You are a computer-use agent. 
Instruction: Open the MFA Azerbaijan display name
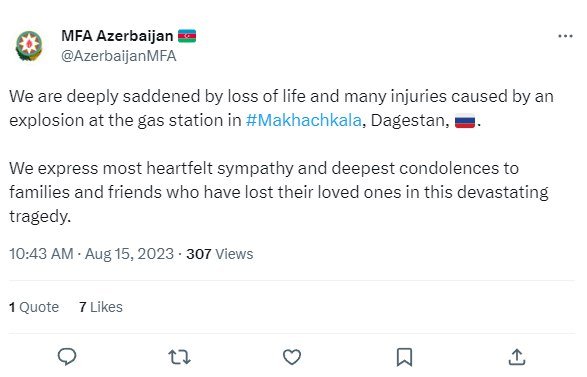pos(117,36)
